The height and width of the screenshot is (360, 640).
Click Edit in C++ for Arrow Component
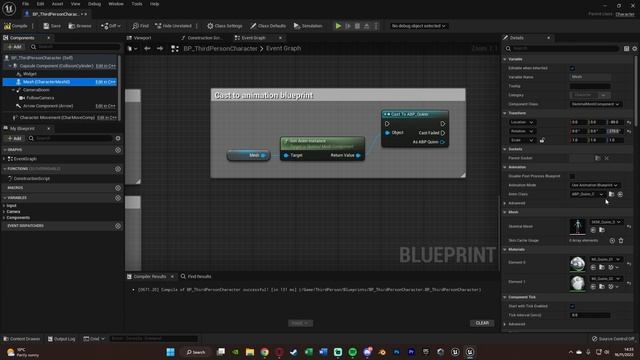tap(105, 106)
